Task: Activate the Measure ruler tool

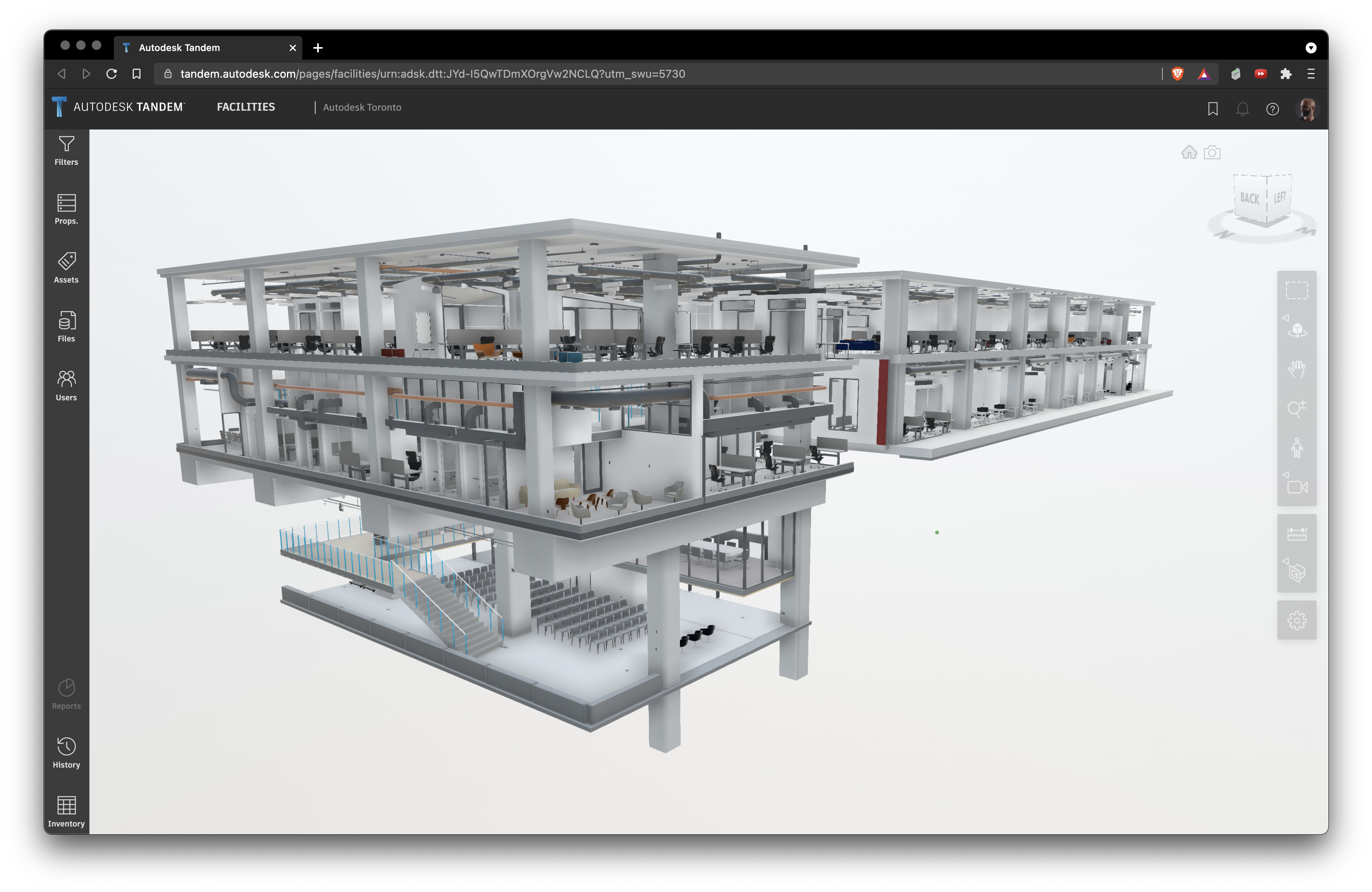Action: pyautogui.click(x=1297, y=534)
